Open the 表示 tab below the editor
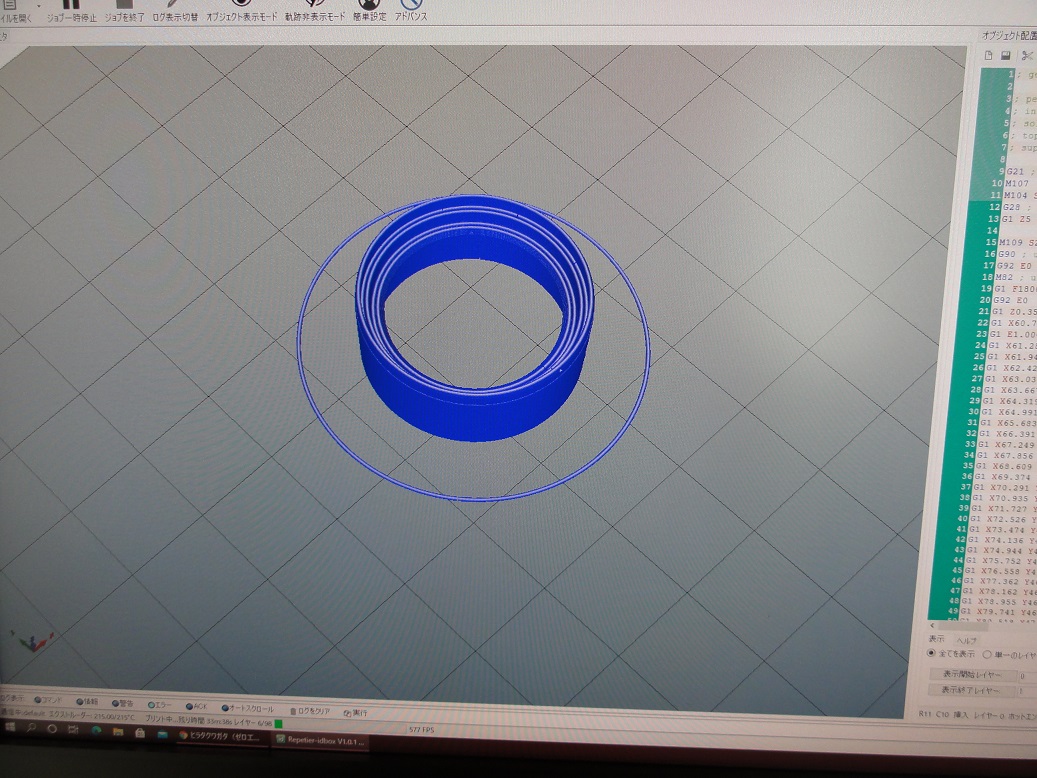The height and width of the screenshot is (778, 1037). click(936, 639)
